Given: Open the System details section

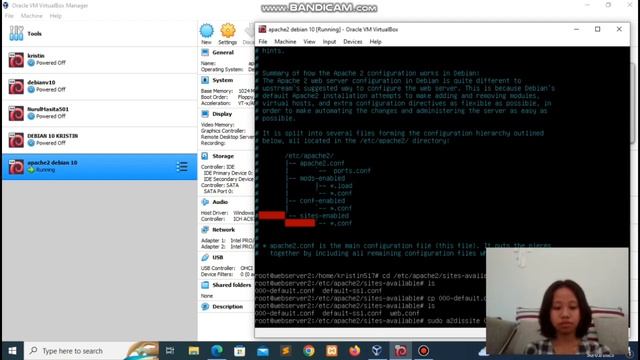Looking at the screenshot, I should coord(222,80).
